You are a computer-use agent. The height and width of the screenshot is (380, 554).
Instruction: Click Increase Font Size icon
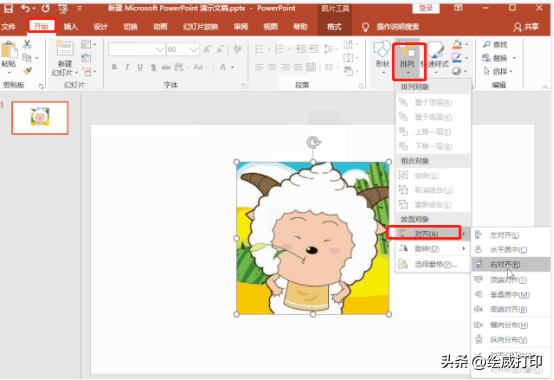(207, 49)
